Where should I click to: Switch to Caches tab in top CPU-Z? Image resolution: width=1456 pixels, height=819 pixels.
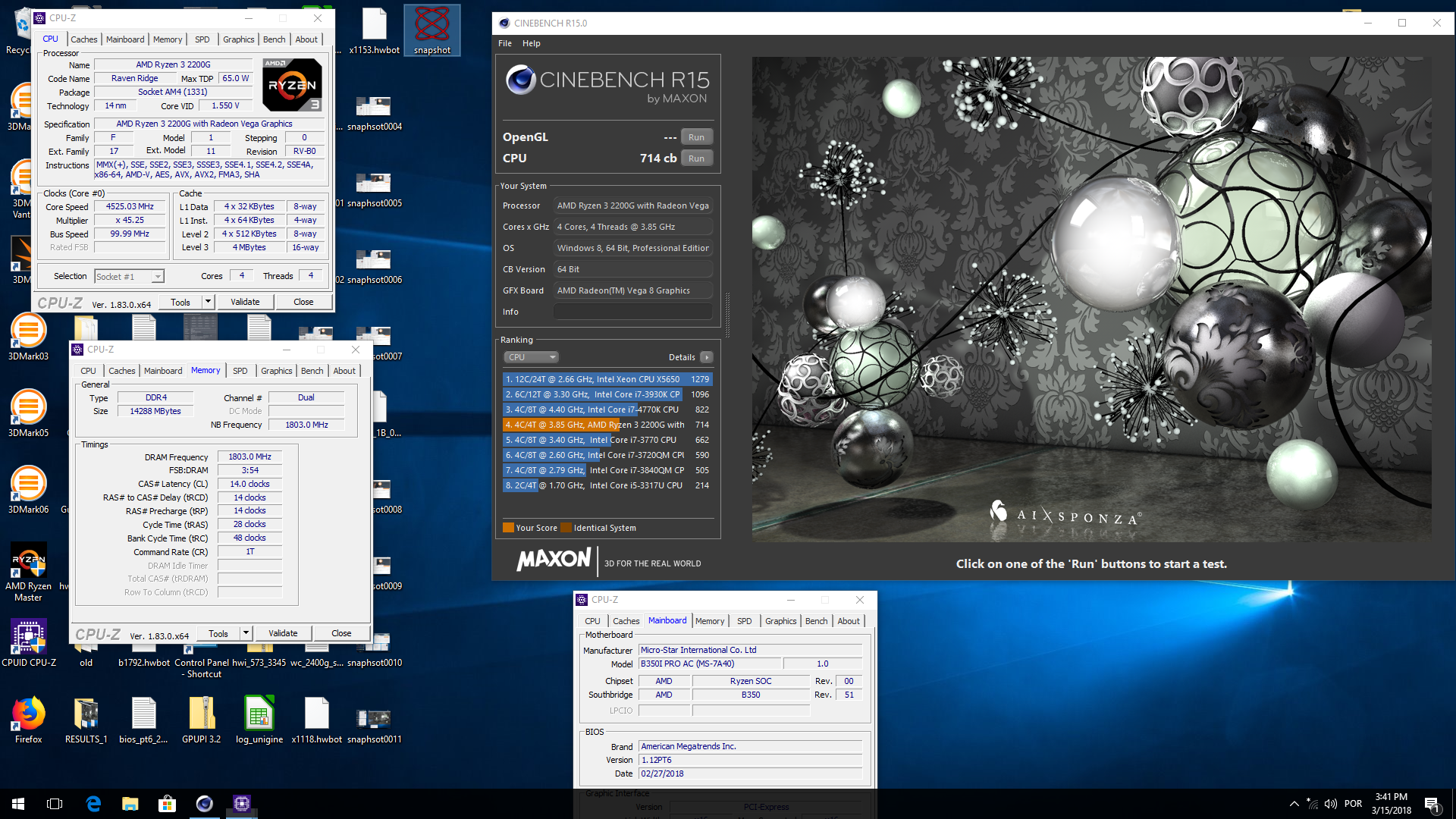pos(83,39)
